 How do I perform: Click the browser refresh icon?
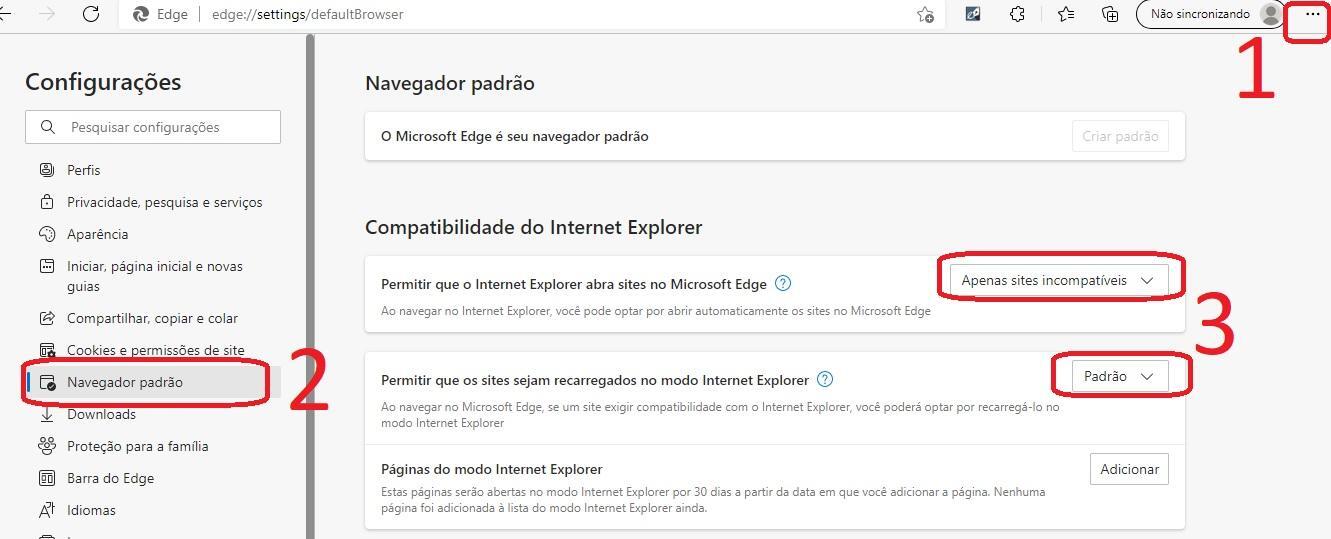[90, 14]
